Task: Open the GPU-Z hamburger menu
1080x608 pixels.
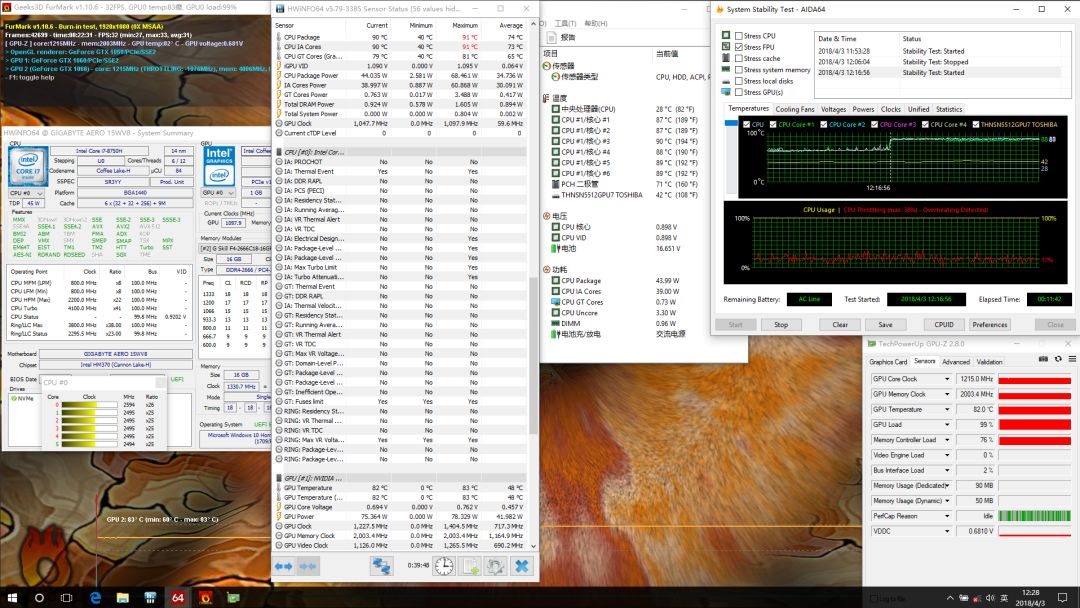Action: (1071, 358)
